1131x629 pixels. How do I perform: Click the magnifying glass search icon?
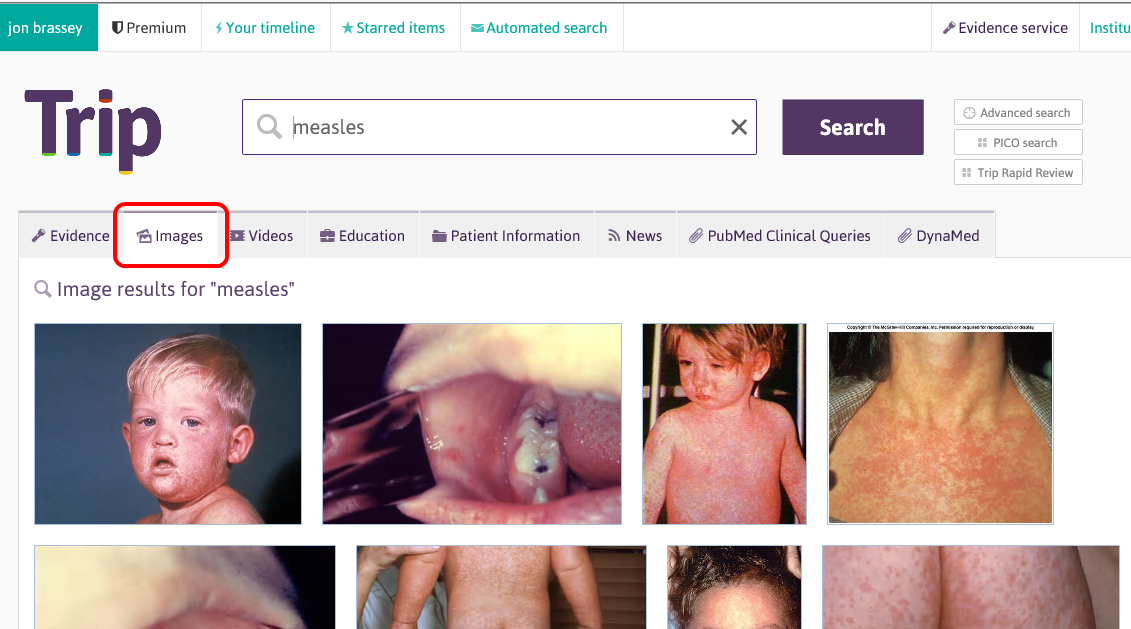click(x=269, y=127)
